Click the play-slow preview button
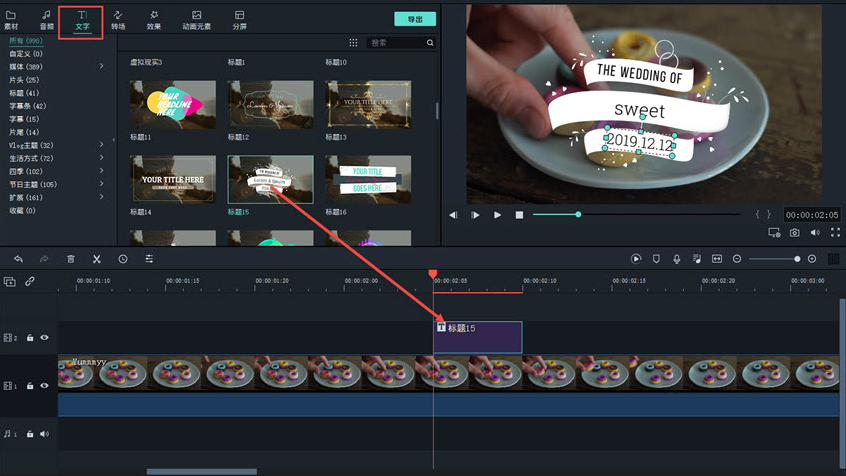The width and height of the screenshot is (846, 476). (475, 215)
